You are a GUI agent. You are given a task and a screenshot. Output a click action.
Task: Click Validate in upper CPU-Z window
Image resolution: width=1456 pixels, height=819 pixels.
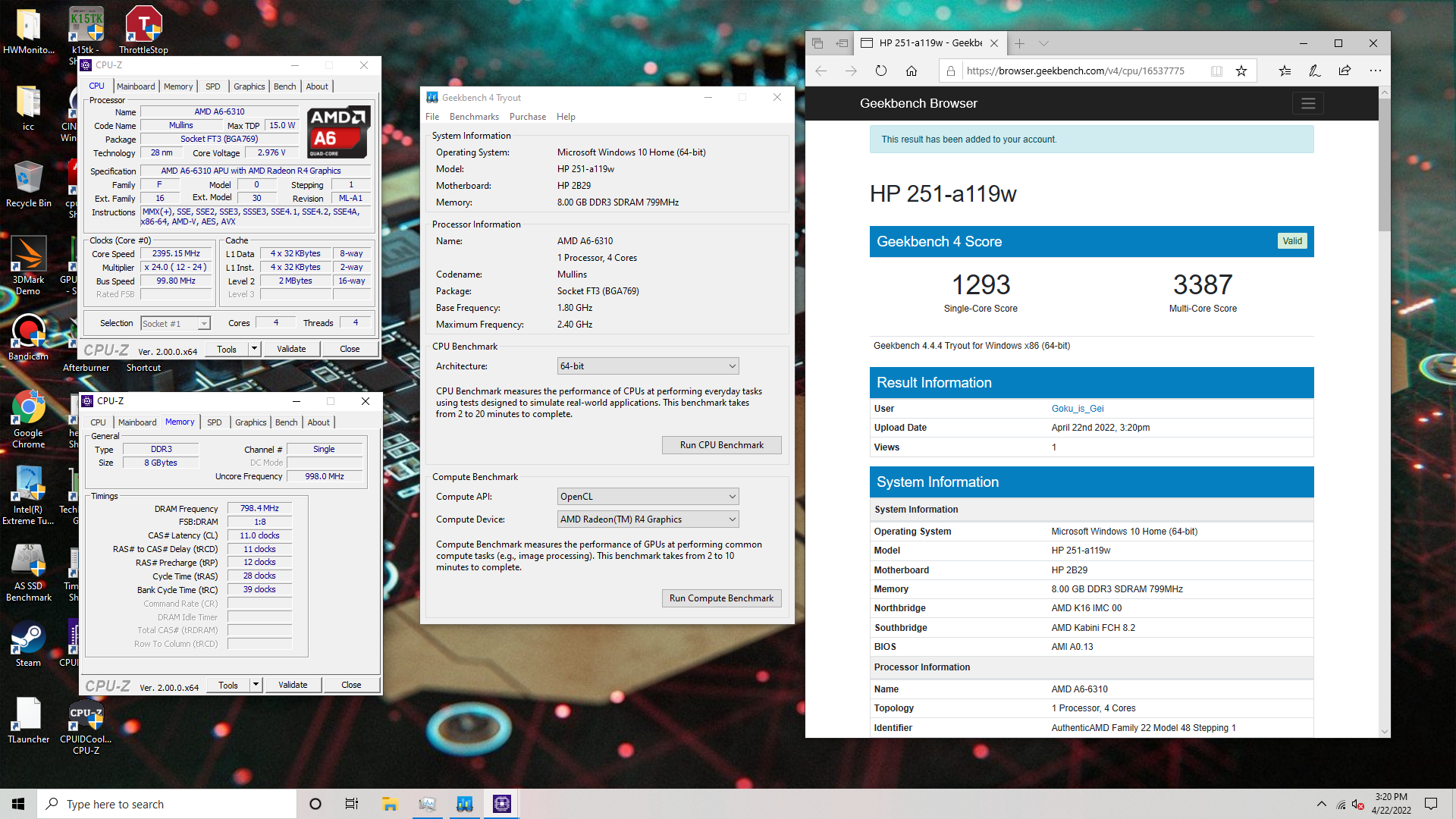point(291,349)
